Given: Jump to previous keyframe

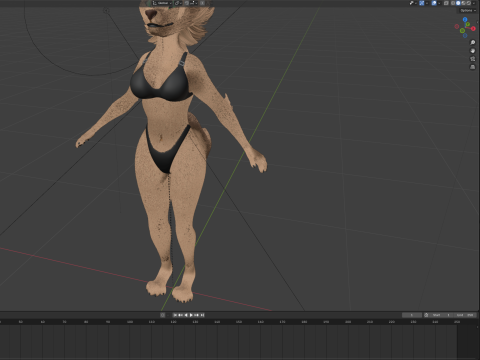Looking at the screenshot, I should [x=180, y=315].
